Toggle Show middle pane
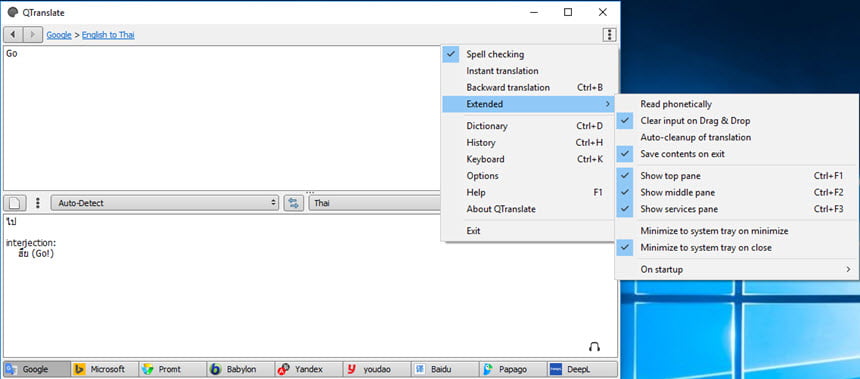 coord(737,193)
